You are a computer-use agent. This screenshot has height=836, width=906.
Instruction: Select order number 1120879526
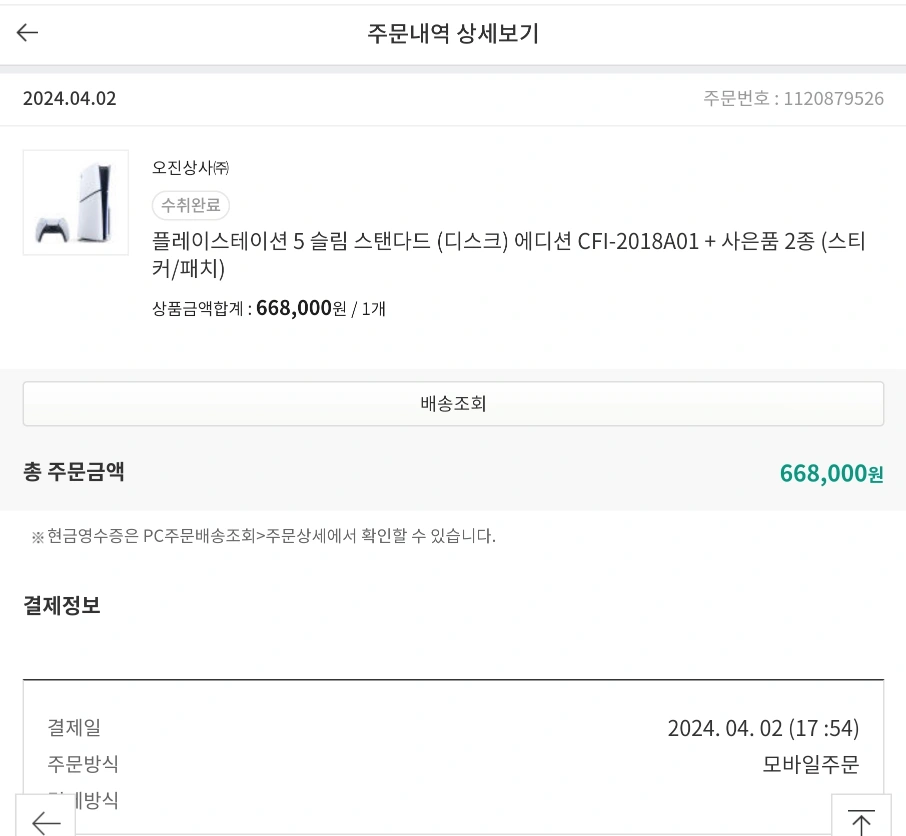coord(793,99)
